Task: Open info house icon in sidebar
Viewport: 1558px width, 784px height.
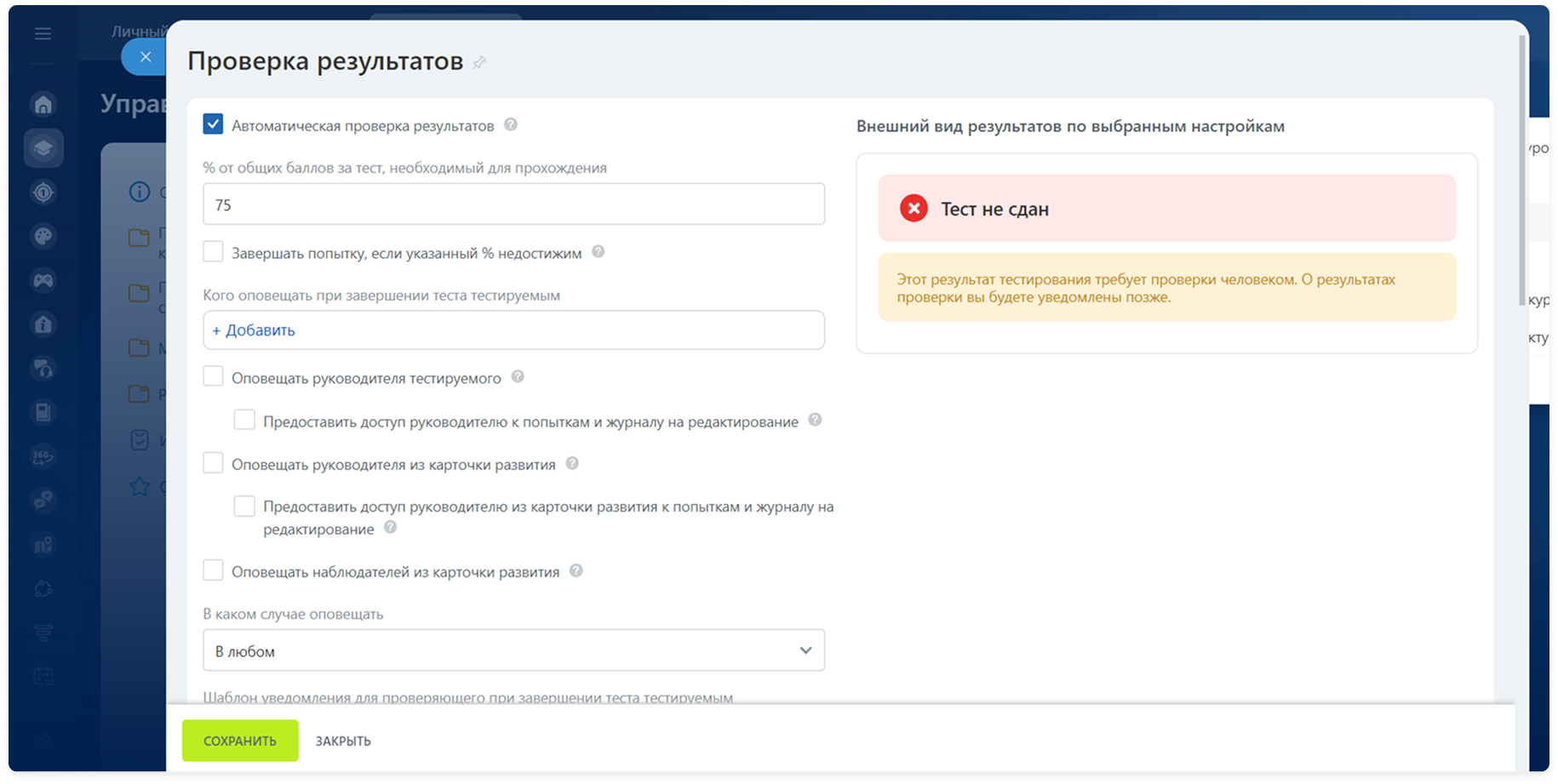Action: click(43, 324)
